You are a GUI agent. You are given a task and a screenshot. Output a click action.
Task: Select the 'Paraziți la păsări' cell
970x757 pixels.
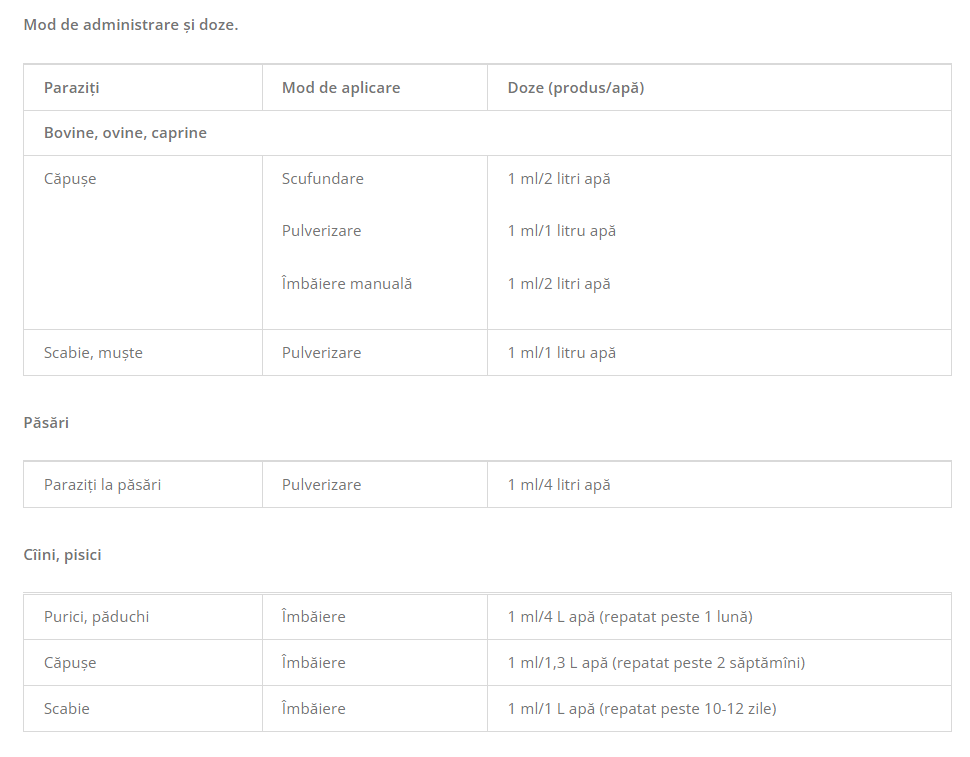[102, 485]
